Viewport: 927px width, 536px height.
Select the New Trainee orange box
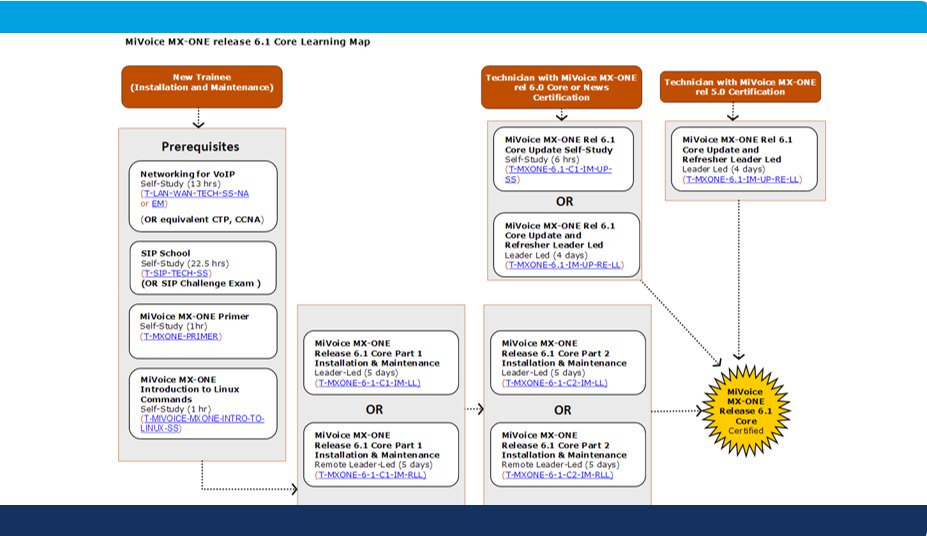tap(202, 86)
